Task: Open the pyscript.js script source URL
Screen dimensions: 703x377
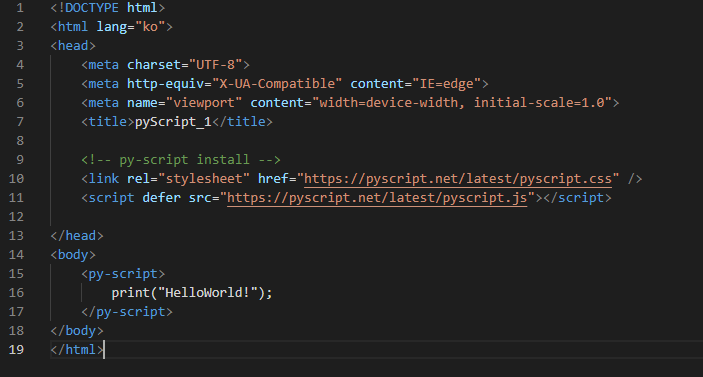Action: 377,197
